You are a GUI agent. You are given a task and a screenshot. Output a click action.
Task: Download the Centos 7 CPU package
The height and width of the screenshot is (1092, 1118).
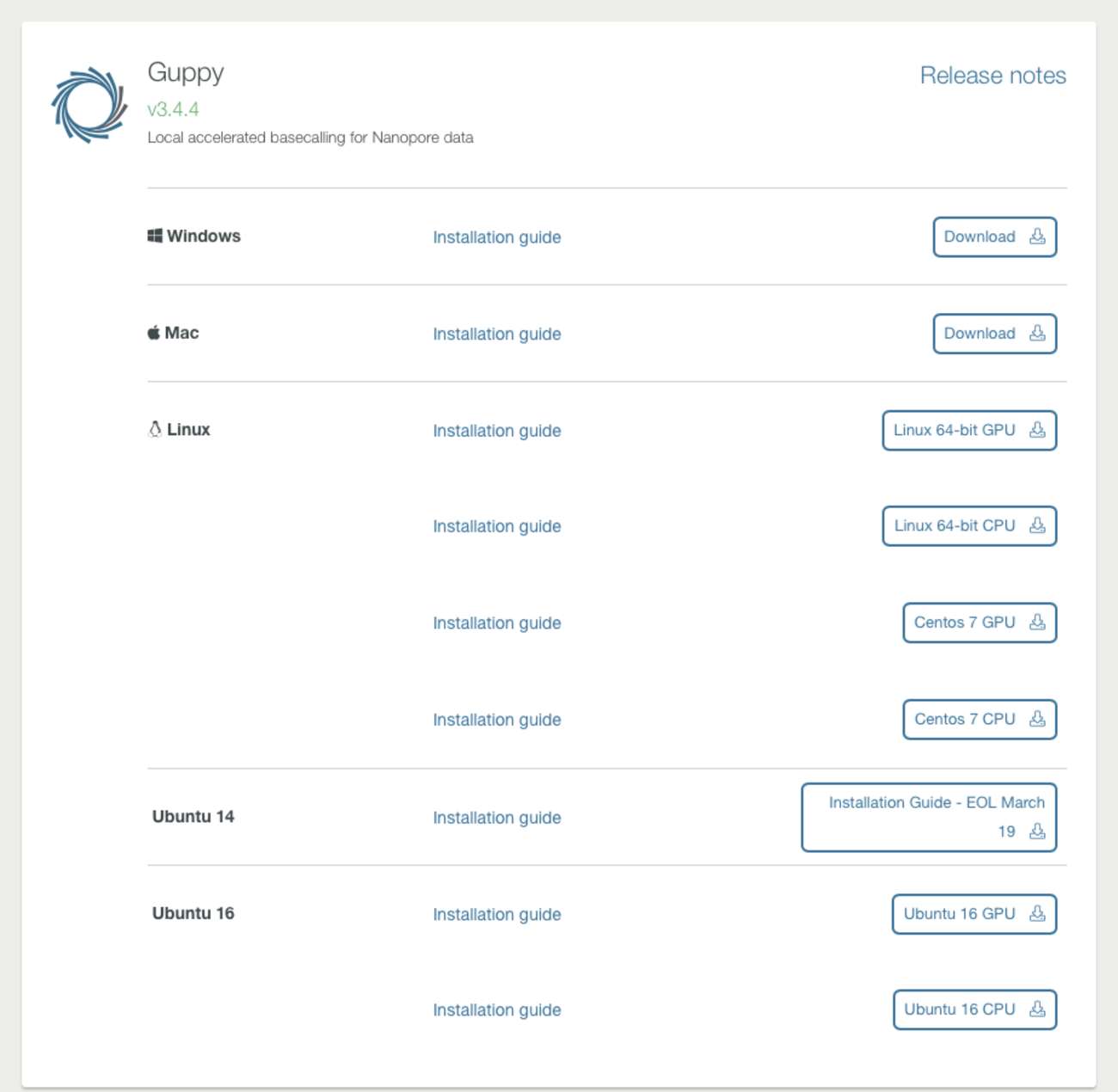click(980, 719)
